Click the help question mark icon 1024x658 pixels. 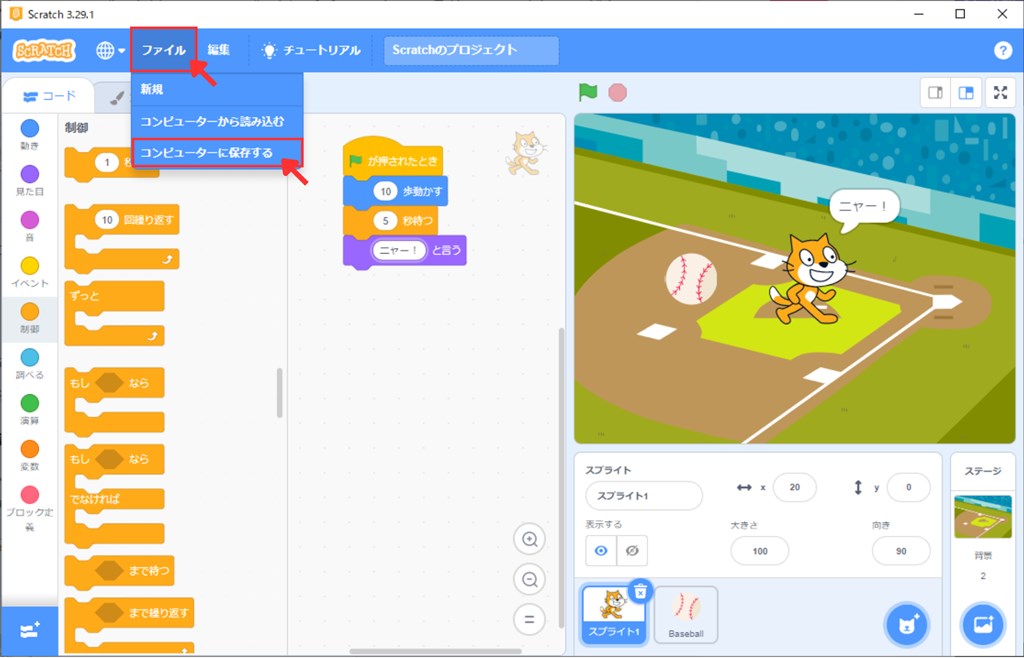tap(1002, 50)
